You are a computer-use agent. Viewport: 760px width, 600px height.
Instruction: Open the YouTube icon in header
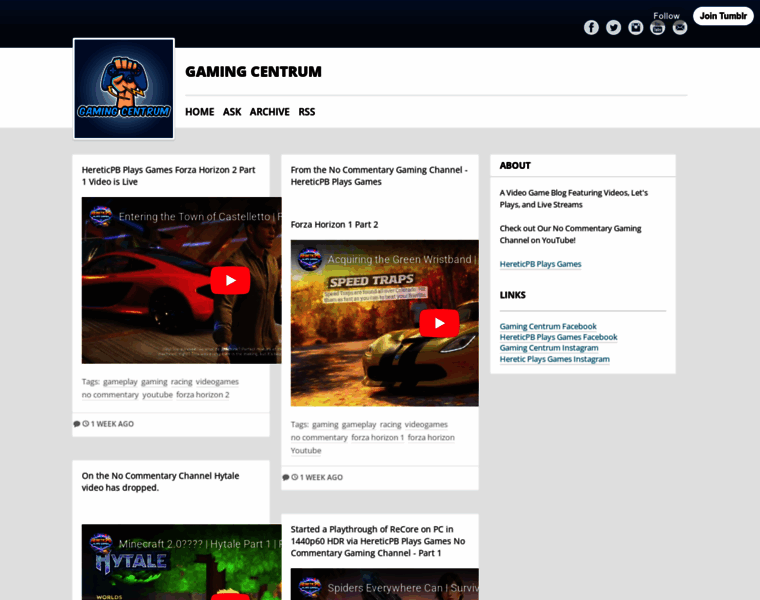(657, 28)
